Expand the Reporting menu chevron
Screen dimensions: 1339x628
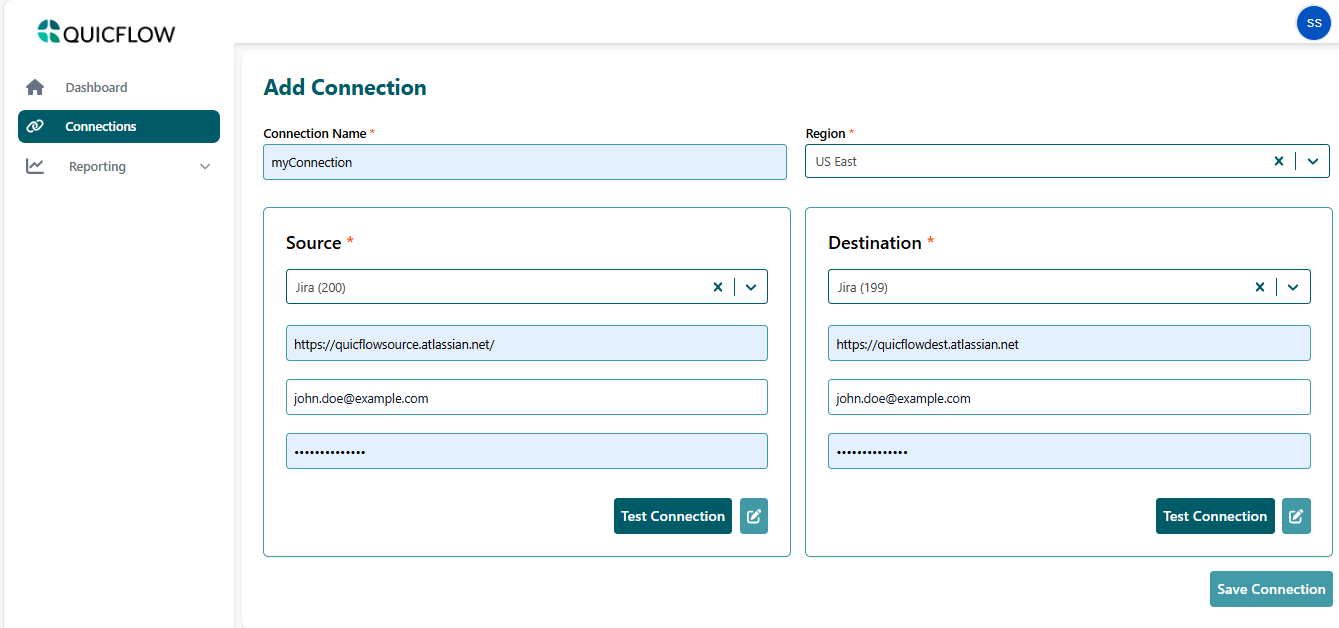coord(205,166)
